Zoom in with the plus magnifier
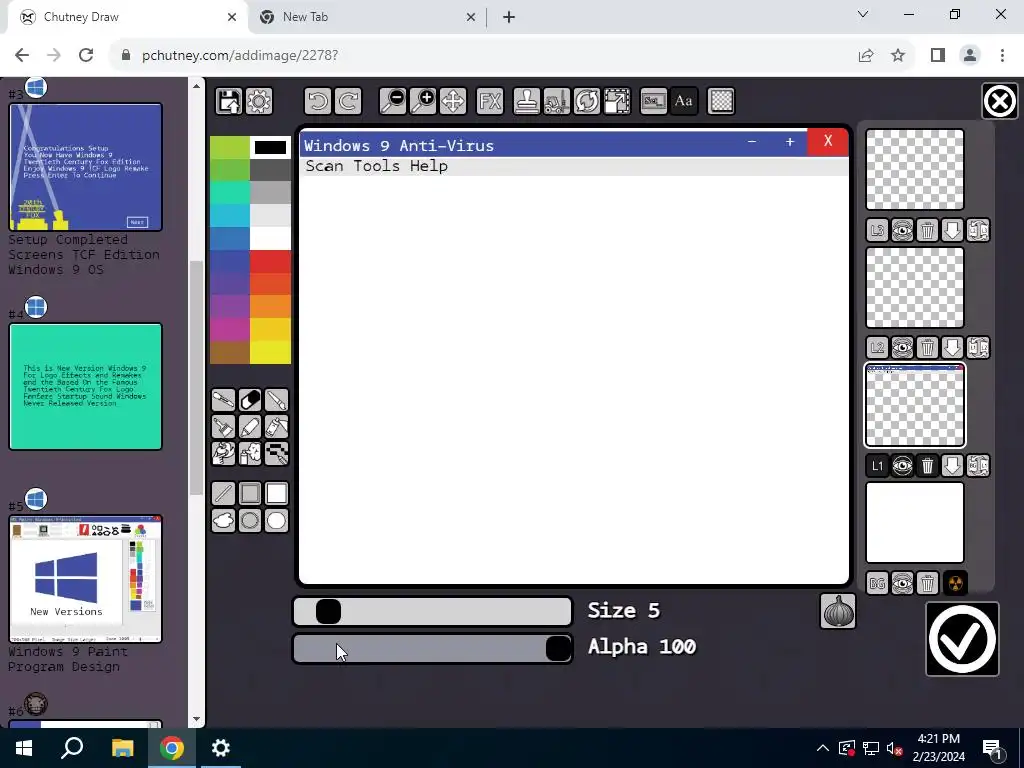This screenshot has height=768, width=1024. 423,101
